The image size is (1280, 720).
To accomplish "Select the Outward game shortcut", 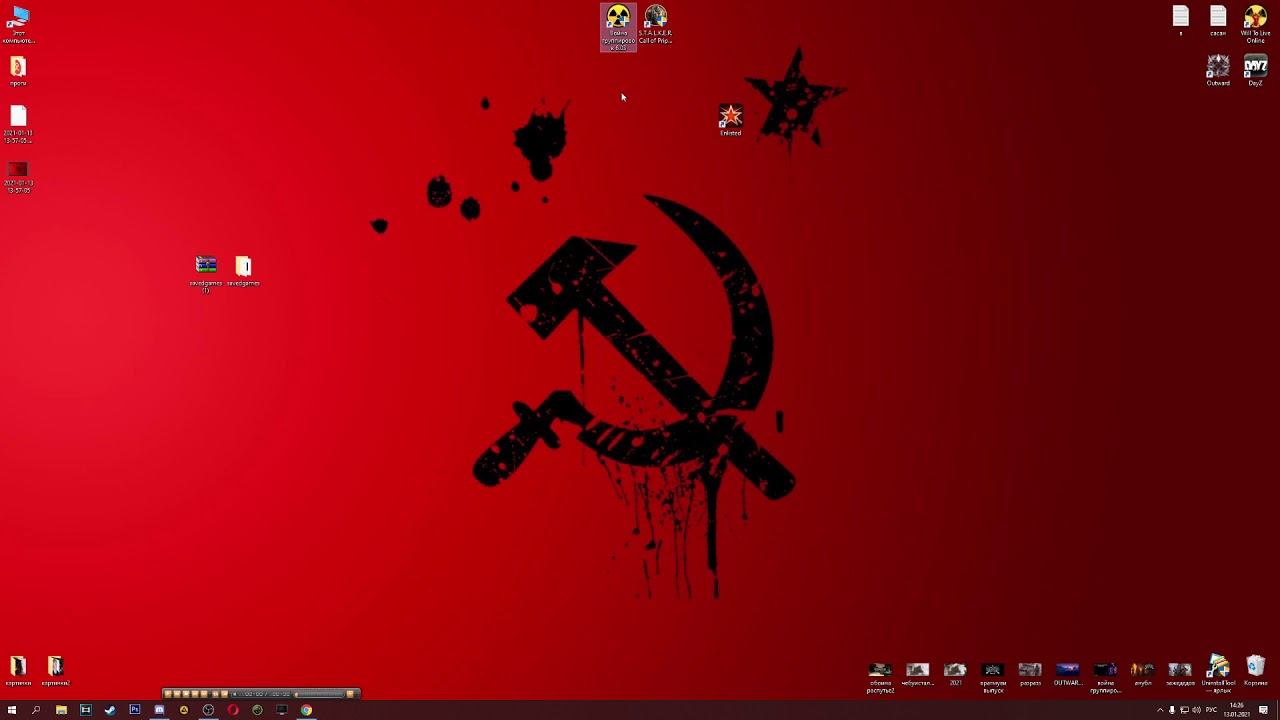I will pyautogui.click(x=1218, y=71).
